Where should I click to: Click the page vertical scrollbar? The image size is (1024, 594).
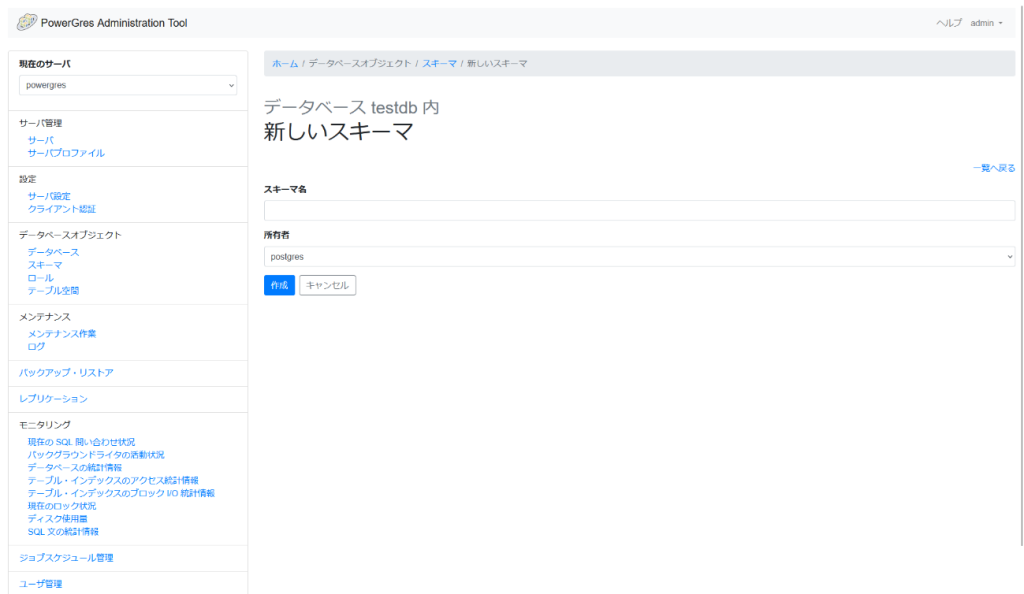pyautogui.click(x=1021, y=277)
